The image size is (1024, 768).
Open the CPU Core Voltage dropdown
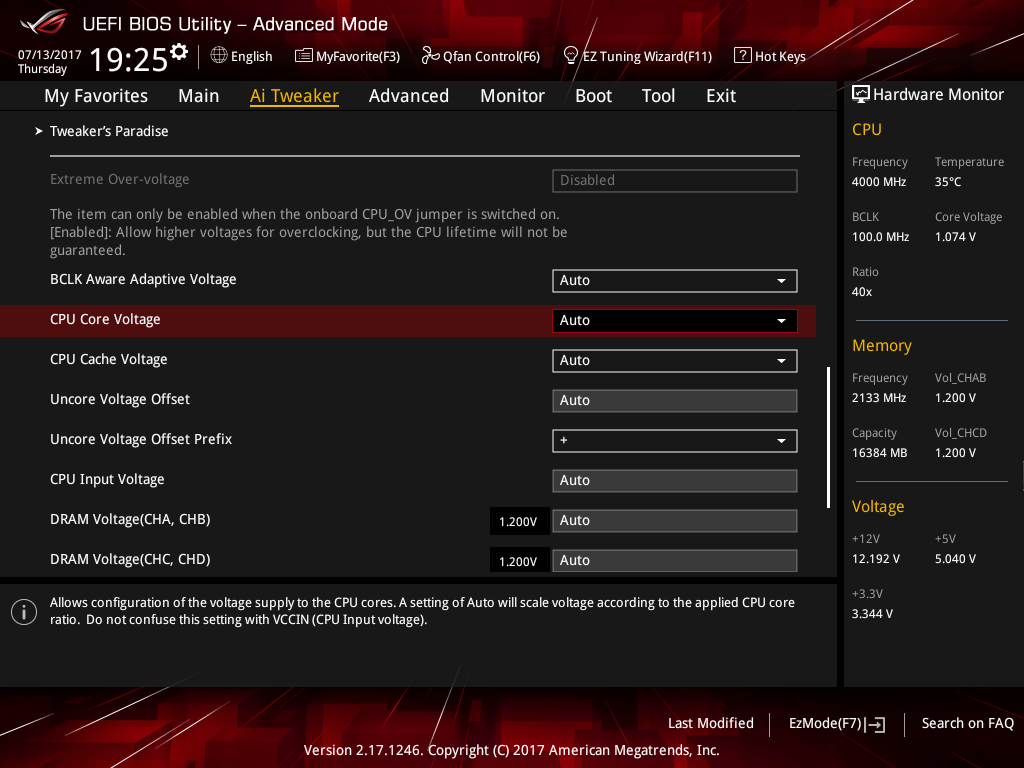(x=675, y=321)
